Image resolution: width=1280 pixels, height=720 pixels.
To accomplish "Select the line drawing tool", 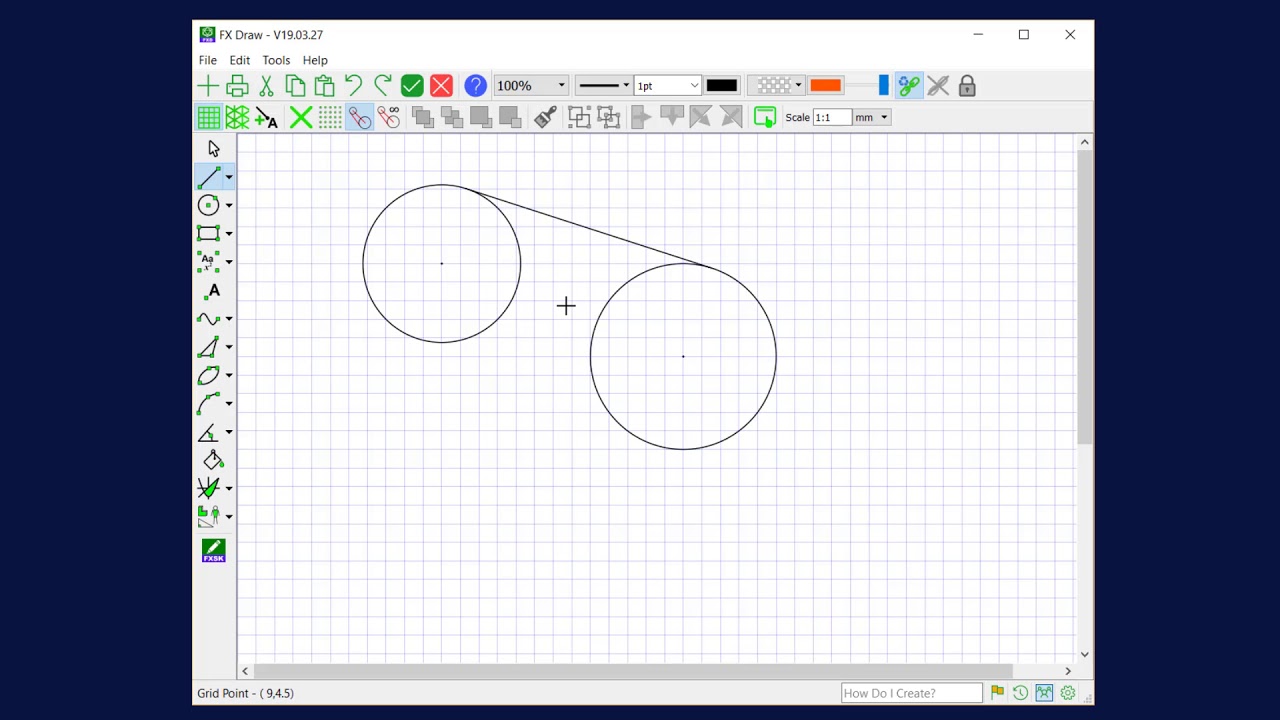I will (x=209, y=177).
